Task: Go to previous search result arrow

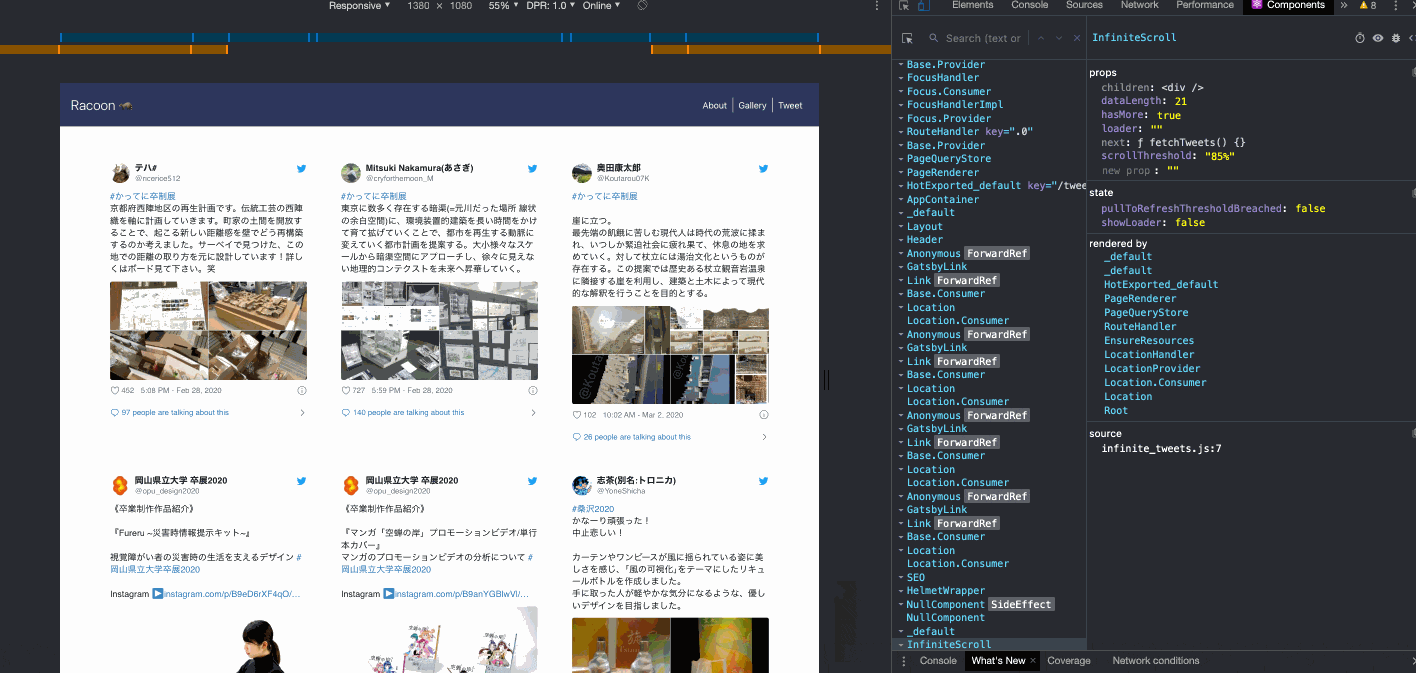Action: coord(1040,38)
